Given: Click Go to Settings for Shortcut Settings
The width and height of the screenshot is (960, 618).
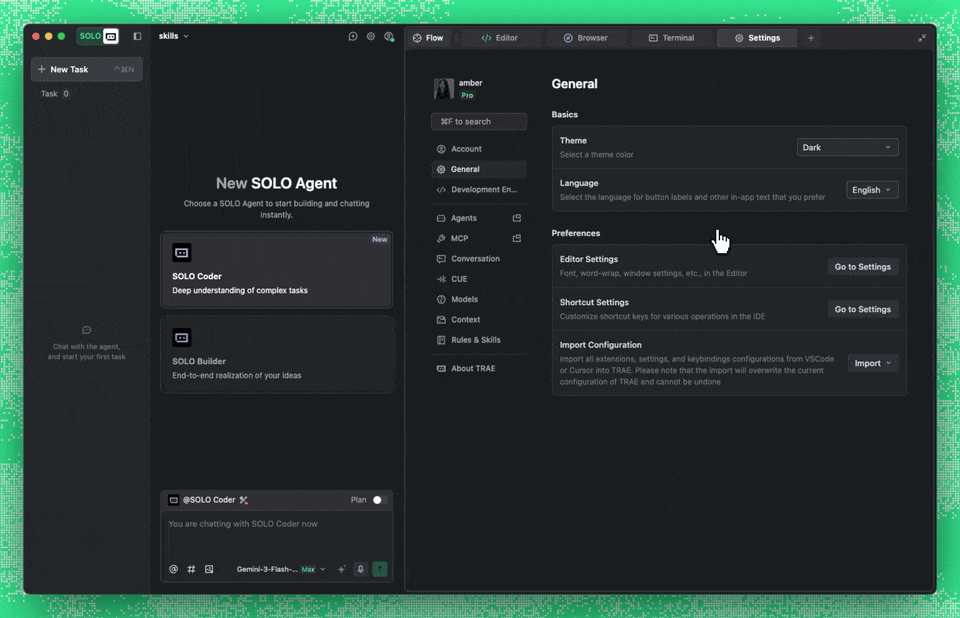Looking at the screenshot, I should pyautogui.click(x=863, y=309).
